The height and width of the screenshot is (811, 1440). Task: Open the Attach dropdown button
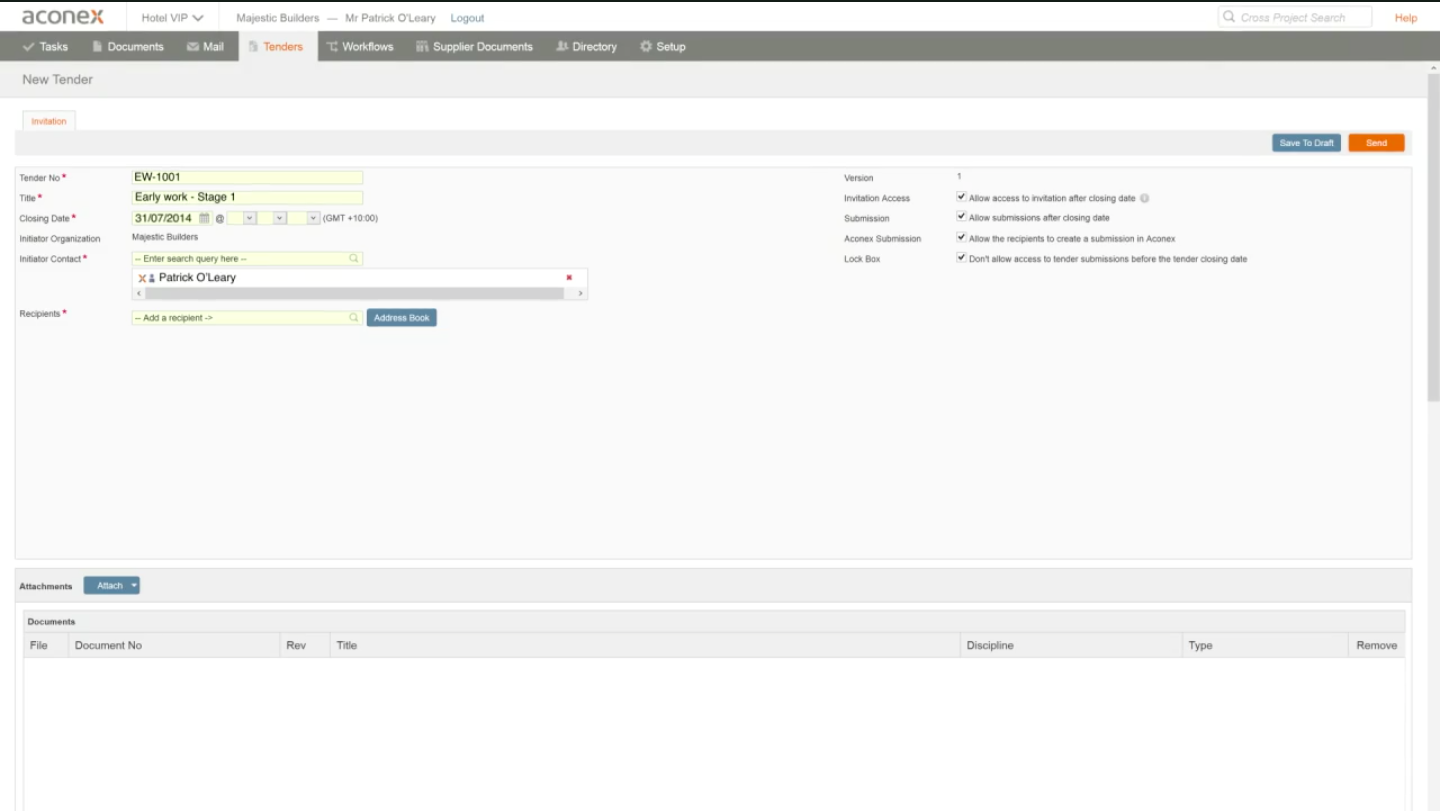coord(111,585)
